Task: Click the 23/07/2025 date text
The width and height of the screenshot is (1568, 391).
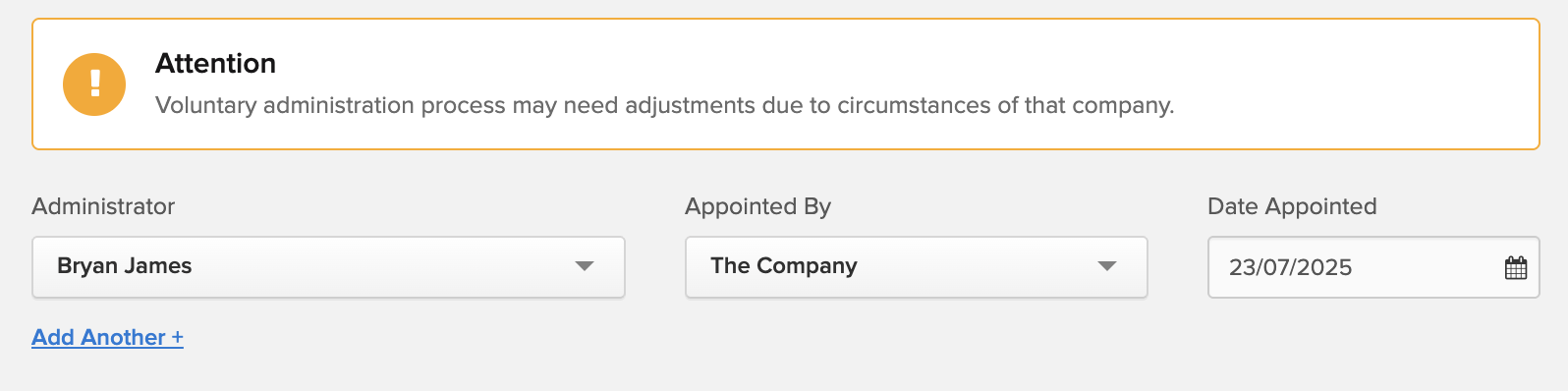Action: click(x=1291, y=267)
